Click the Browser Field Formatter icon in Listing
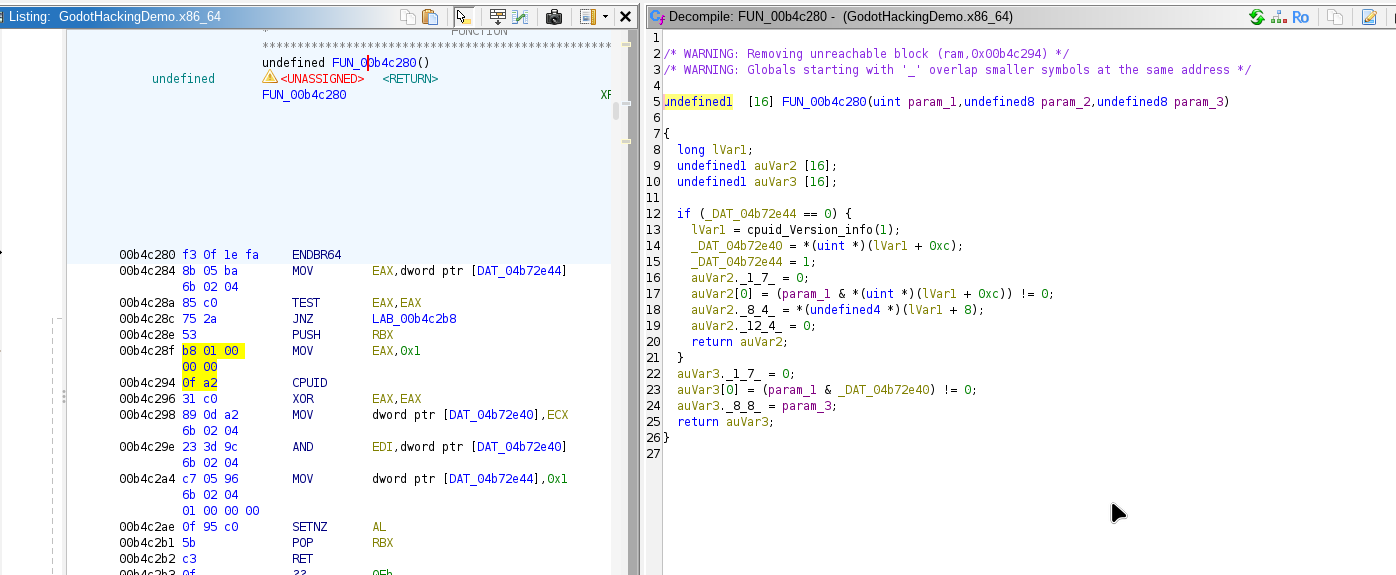The height and width of the screenshot is (575, 1396). [497, 17]
